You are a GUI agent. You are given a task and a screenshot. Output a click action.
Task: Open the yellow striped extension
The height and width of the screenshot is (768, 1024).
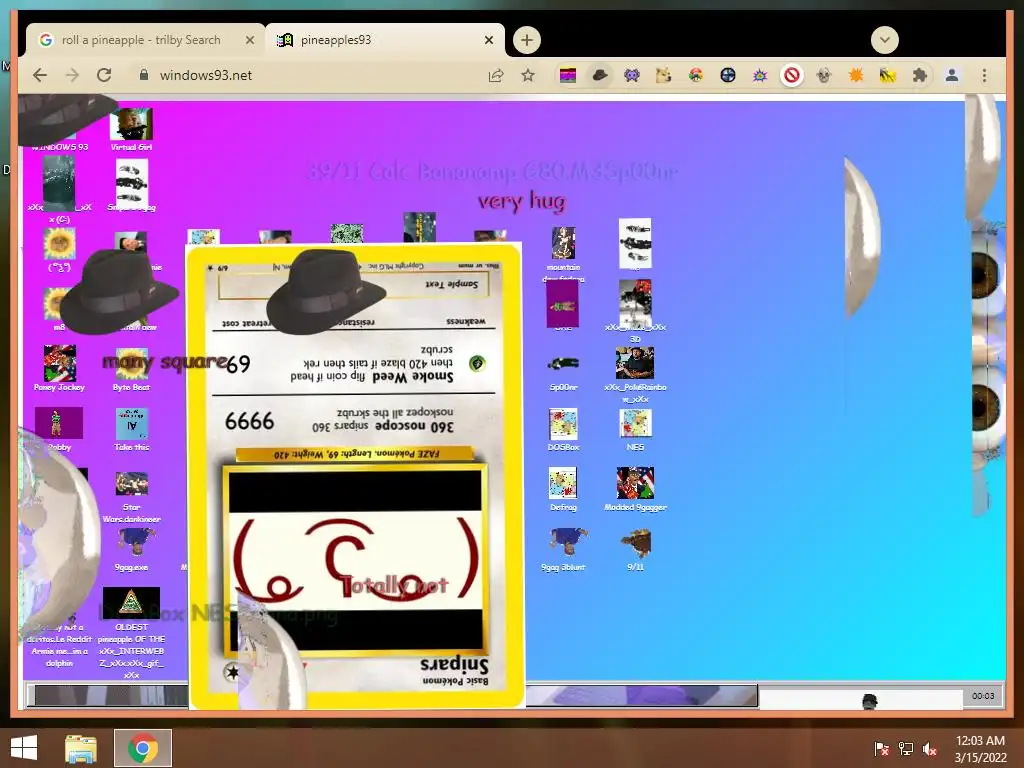(888, 76)
